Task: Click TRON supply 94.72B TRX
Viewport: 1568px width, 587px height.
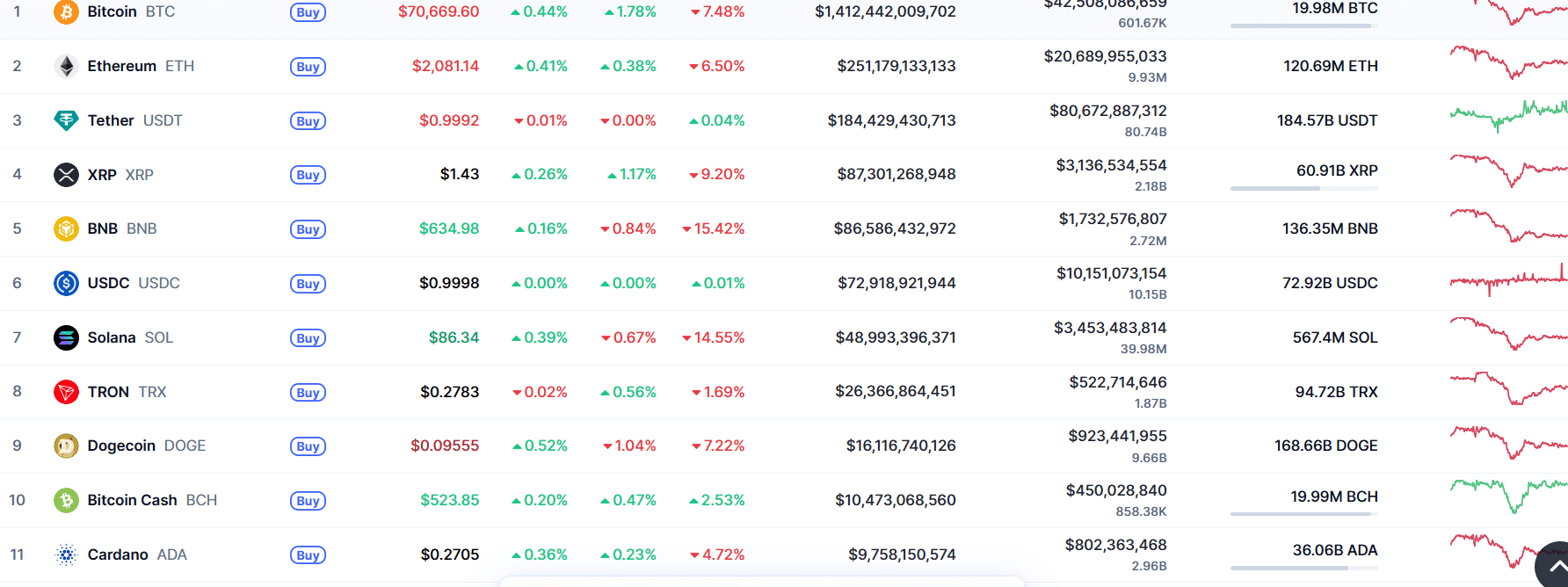Action: click(1337, 392)
